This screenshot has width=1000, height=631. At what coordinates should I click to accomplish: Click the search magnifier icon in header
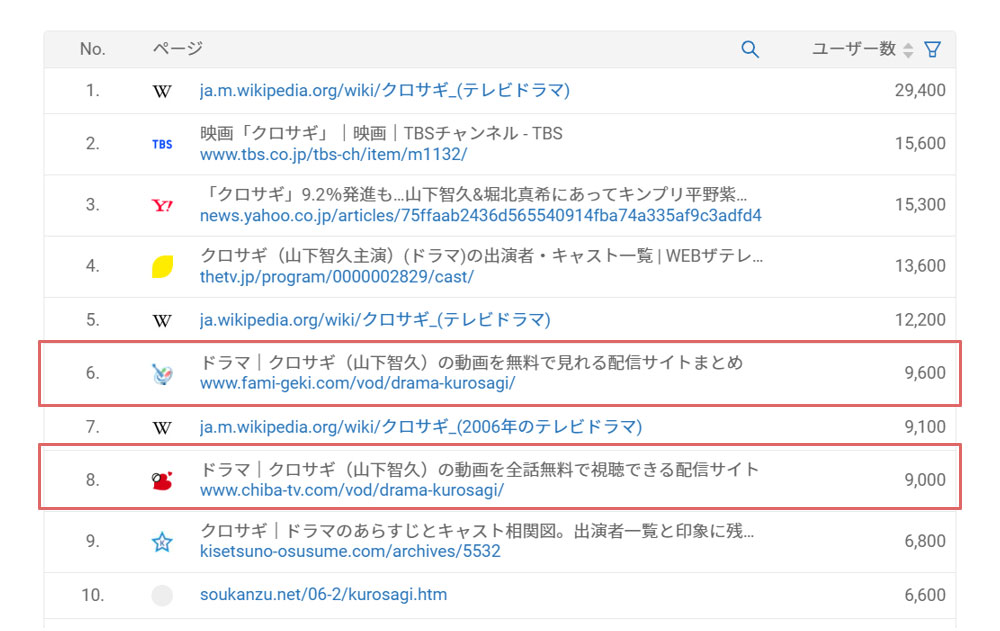(749, 49)
